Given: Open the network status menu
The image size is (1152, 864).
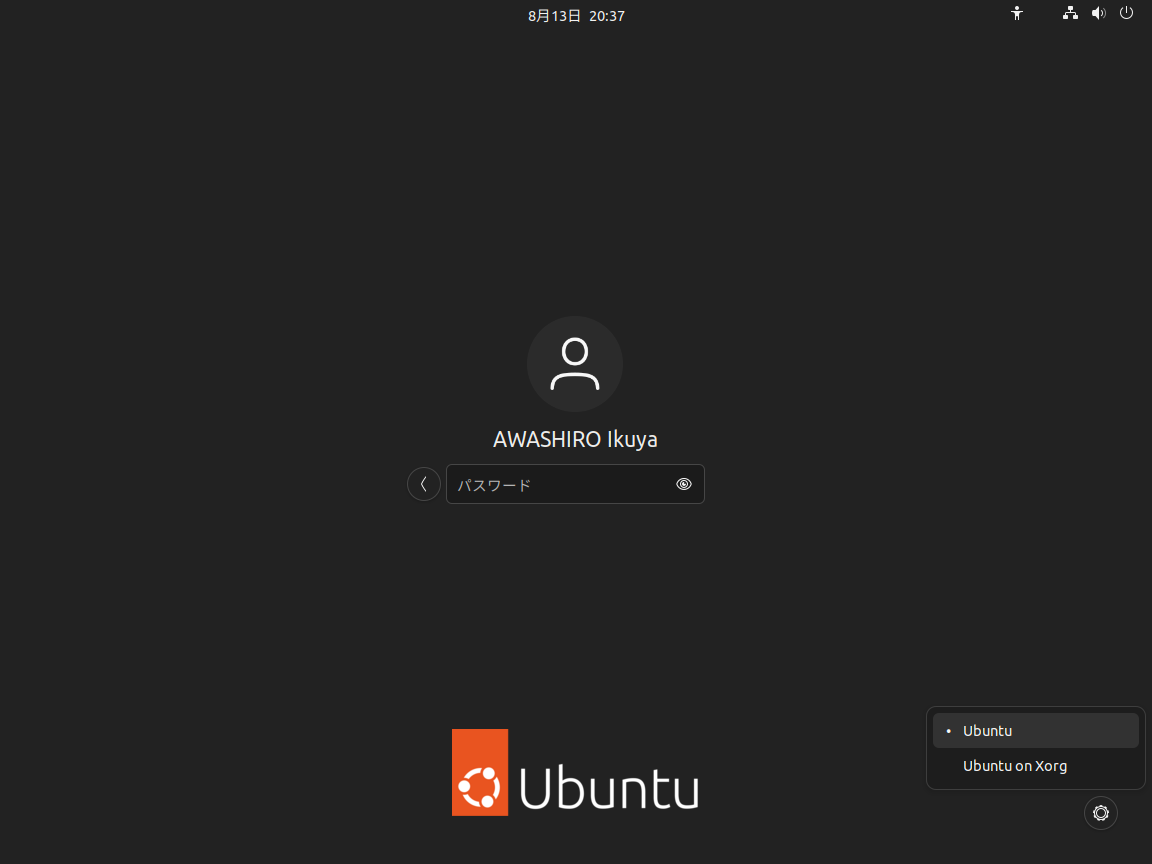Looking at the screenshot, I should tap(1069, 14).
